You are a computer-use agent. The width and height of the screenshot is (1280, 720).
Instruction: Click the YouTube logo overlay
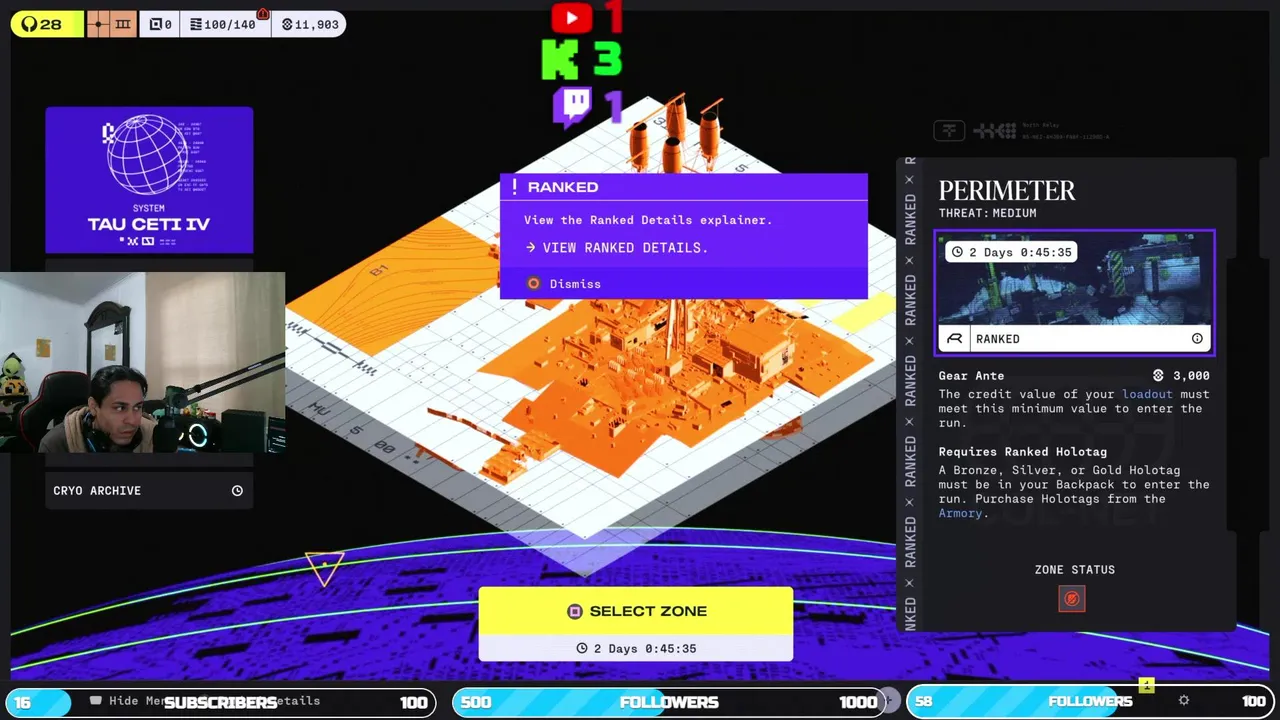point(571,17)
